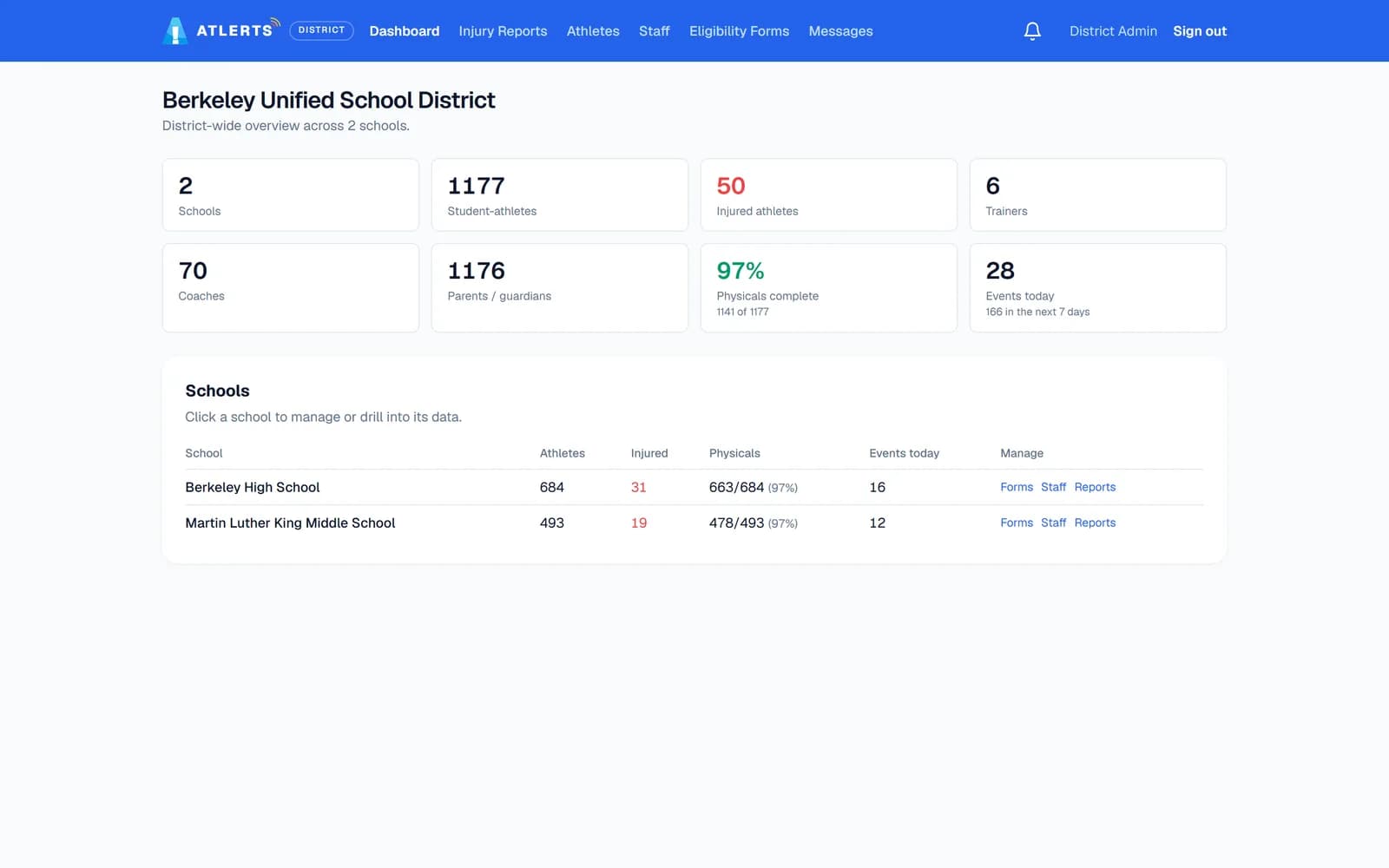Click the injured count 31

pyautogui.click(x=639, y=487)
